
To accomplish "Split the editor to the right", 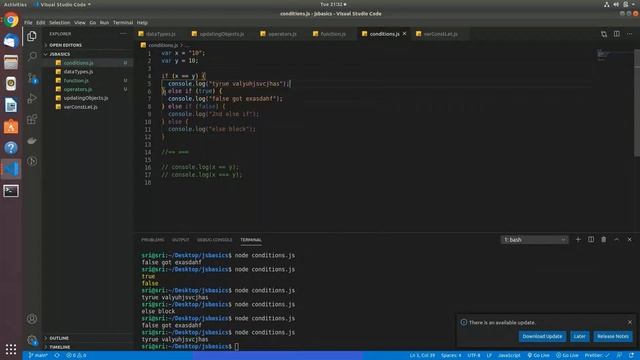I will coord(616,34).
